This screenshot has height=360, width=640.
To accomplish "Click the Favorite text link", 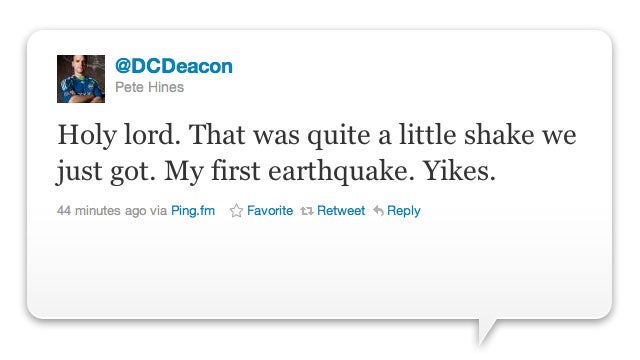I will coord(270,211).
